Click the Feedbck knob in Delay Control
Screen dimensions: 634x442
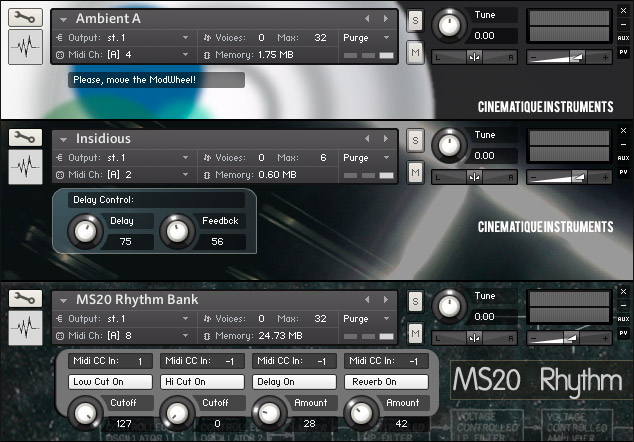pyautogui.click(x=177, y=231)
